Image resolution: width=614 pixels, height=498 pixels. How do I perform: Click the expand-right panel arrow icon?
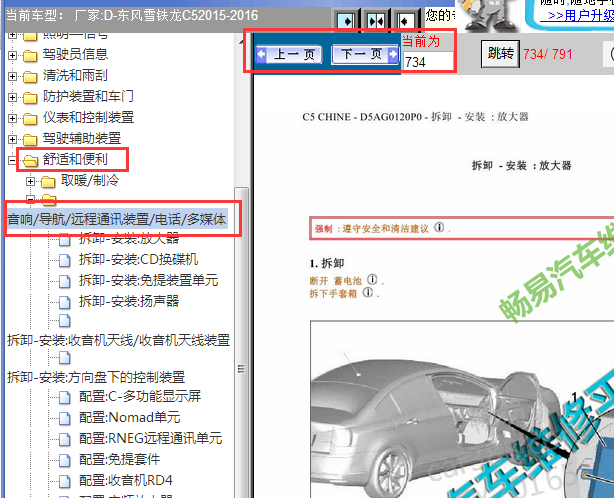[346, 20]
